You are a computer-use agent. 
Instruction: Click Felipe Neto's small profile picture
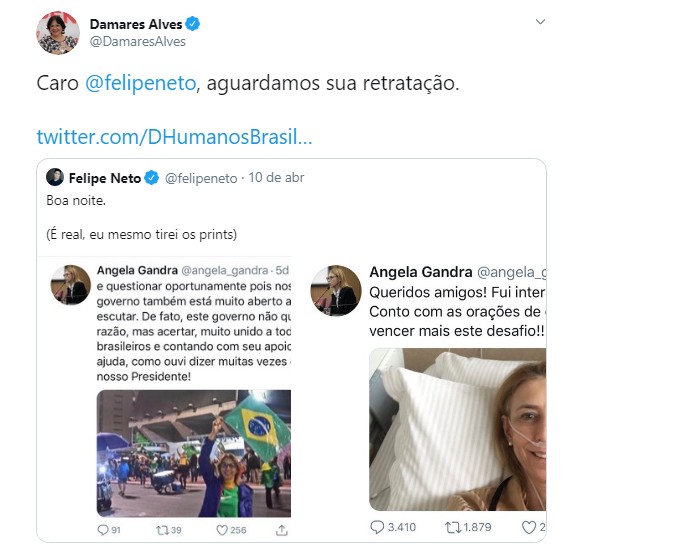coord(55,177)
